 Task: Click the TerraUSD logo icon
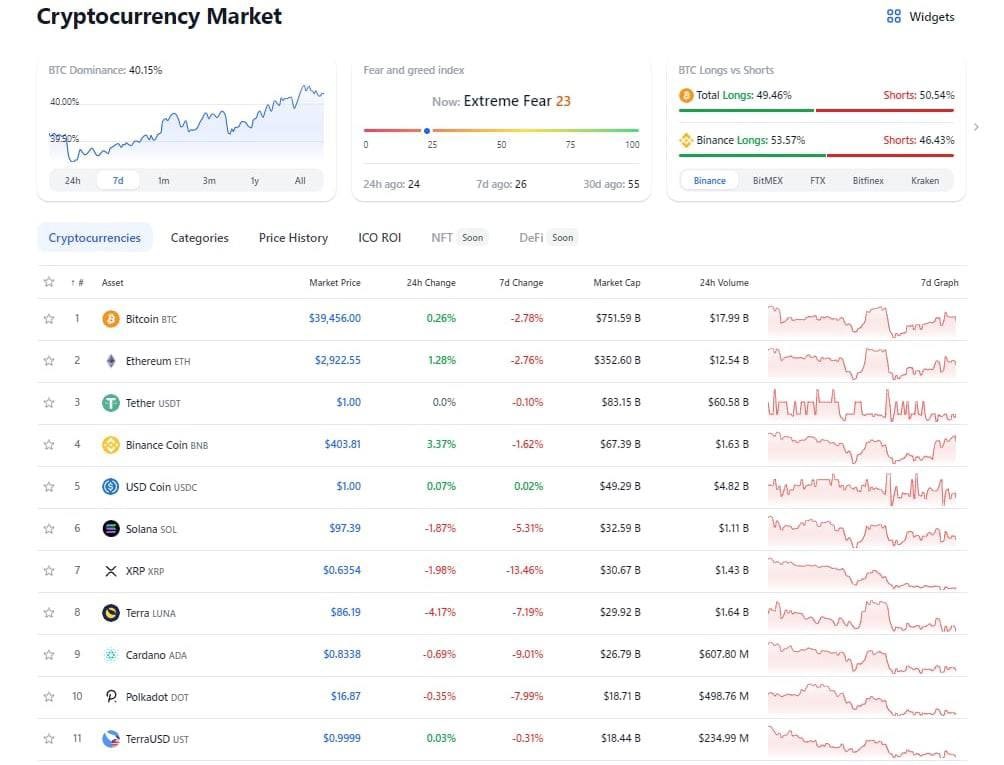111,739
